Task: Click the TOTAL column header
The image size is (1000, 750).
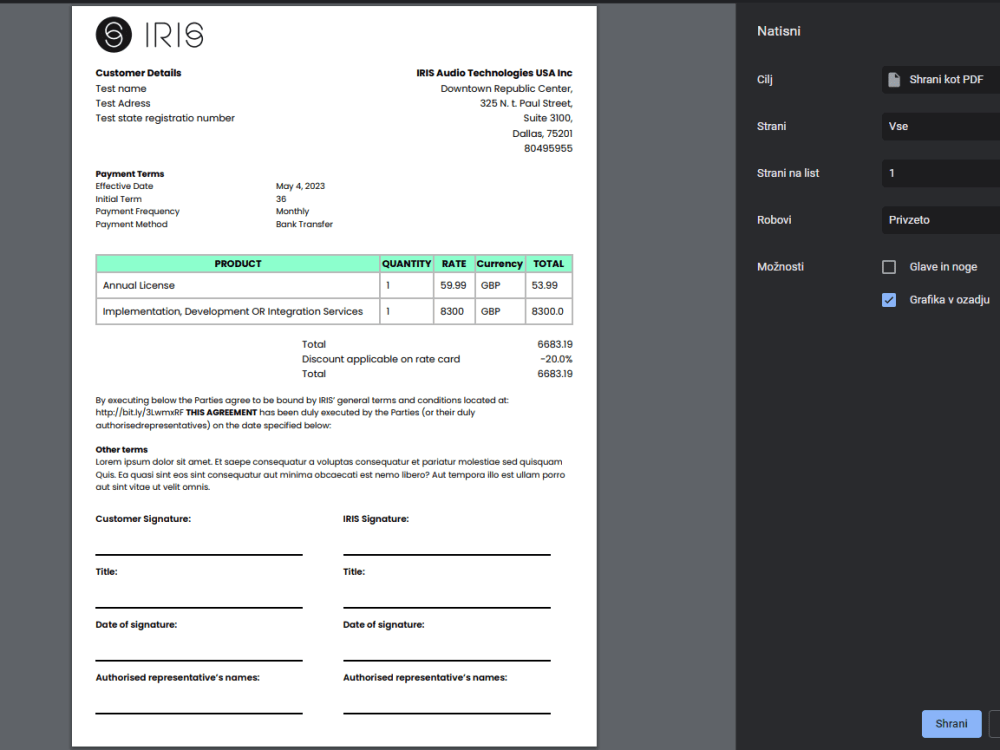Action: (548, 263)
